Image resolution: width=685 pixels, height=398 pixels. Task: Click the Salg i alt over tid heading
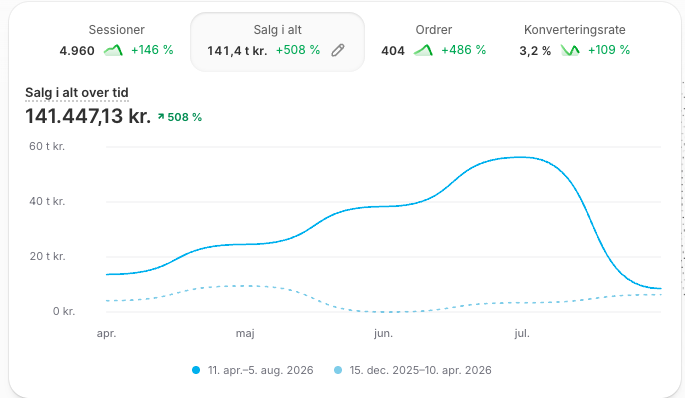tap(77, 93)
